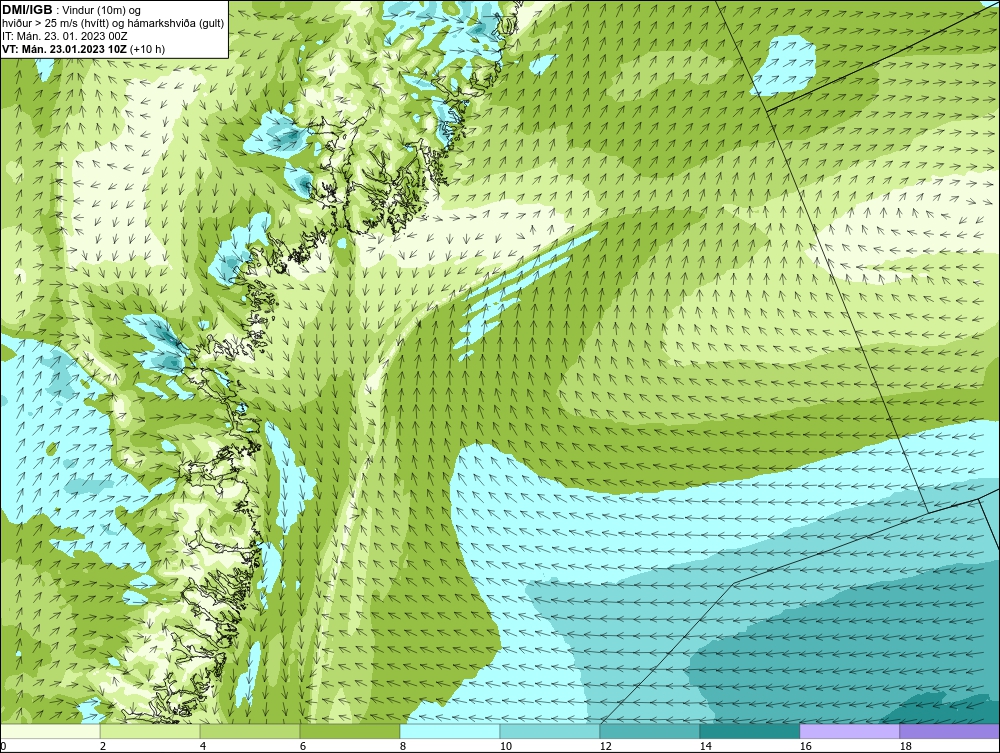The height and width of the screenshot is (753, 1000).
Task: Click the legend label '16'
Action: (805, 746)
